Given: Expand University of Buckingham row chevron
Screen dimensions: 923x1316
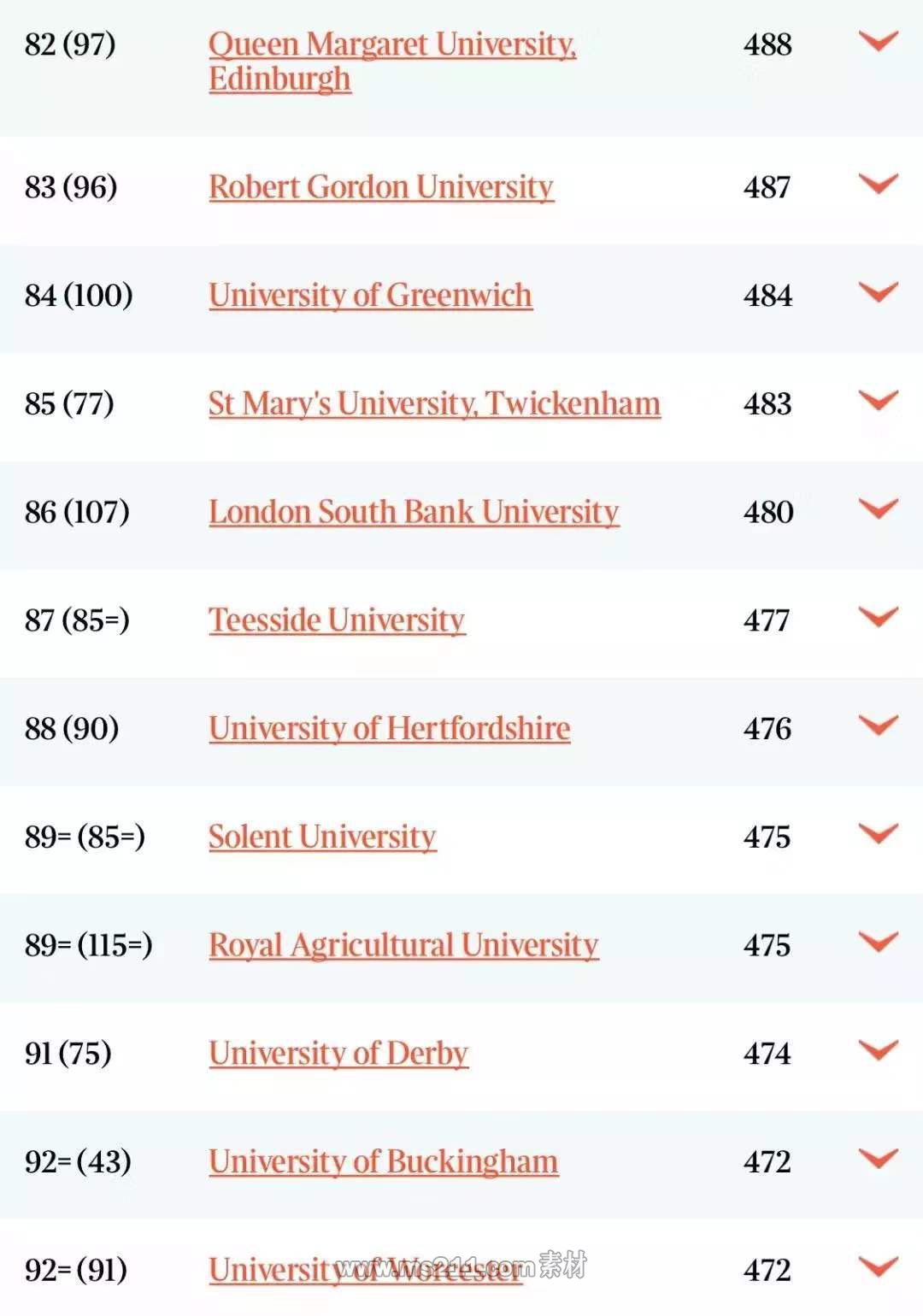Looking at the screenshot, I should click(x=878, y=1159).
